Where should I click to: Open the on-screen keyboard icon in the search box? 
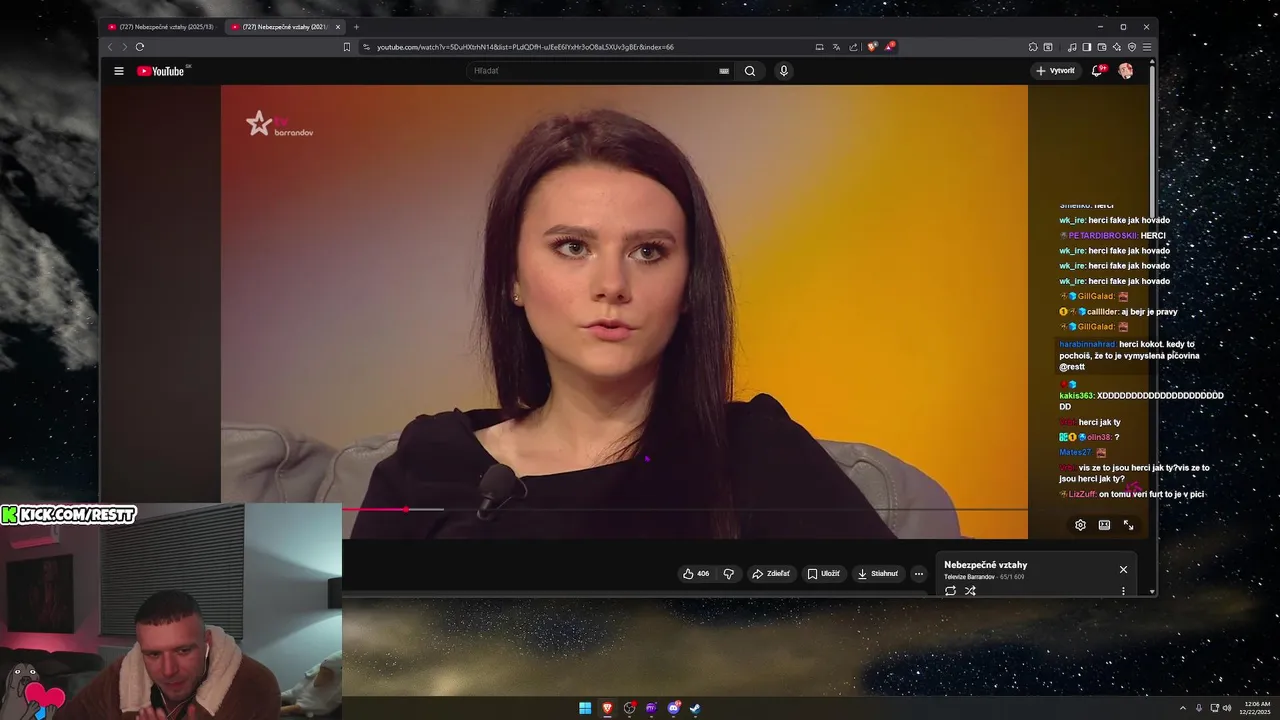(x=724, y=71)
